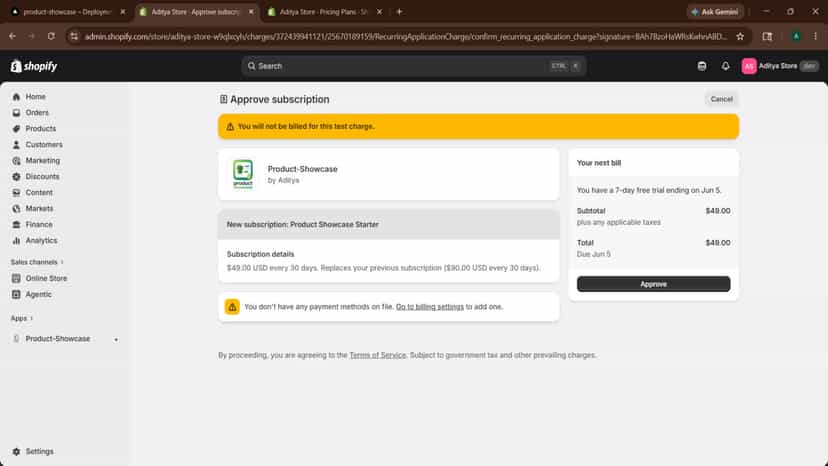Reload the page with the refresh button
828x466 pixels.
(x=51, y=36)
